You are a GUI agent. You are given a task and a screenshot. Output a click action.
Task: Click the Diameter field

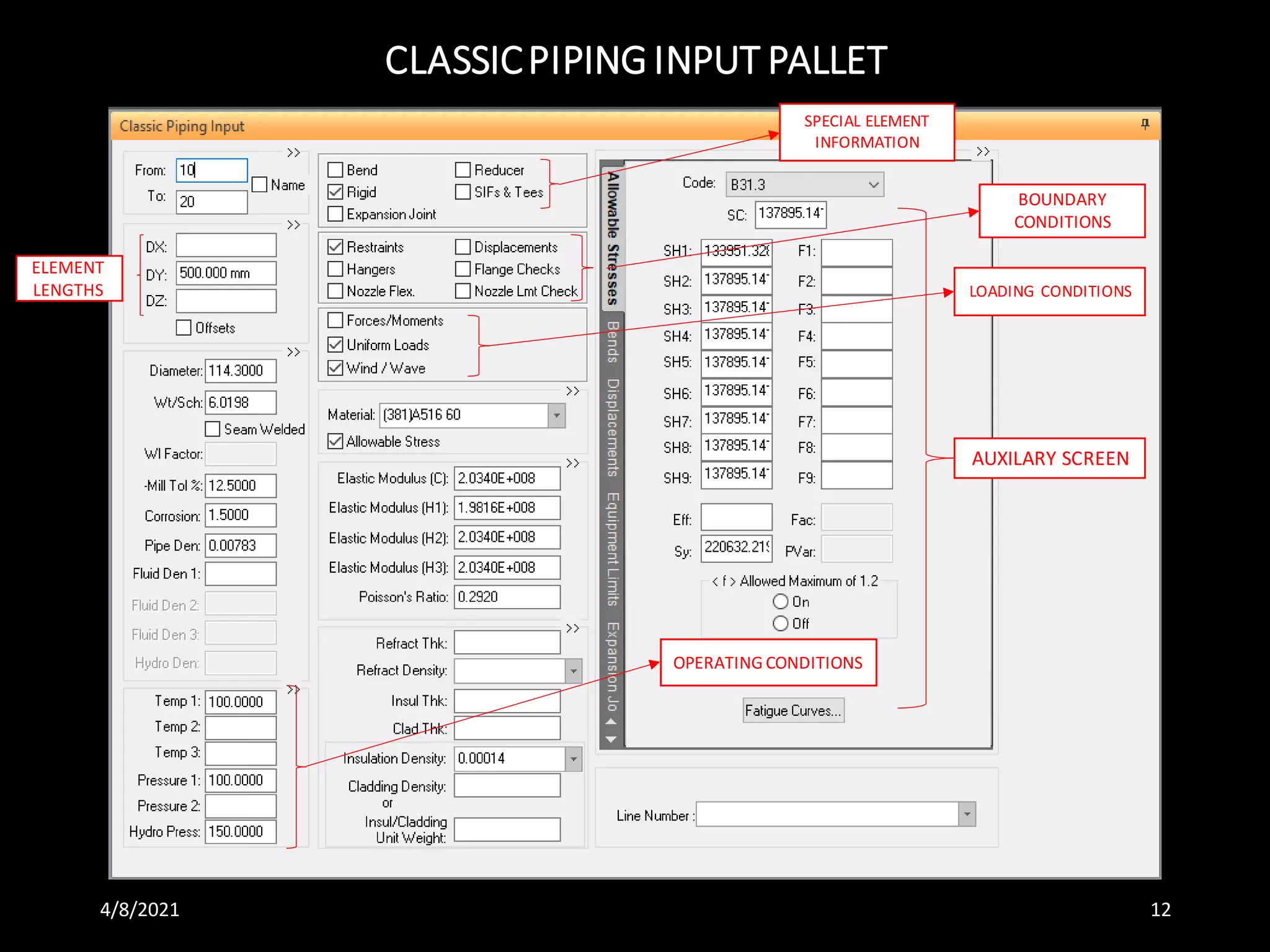click(x=241, y=371)
